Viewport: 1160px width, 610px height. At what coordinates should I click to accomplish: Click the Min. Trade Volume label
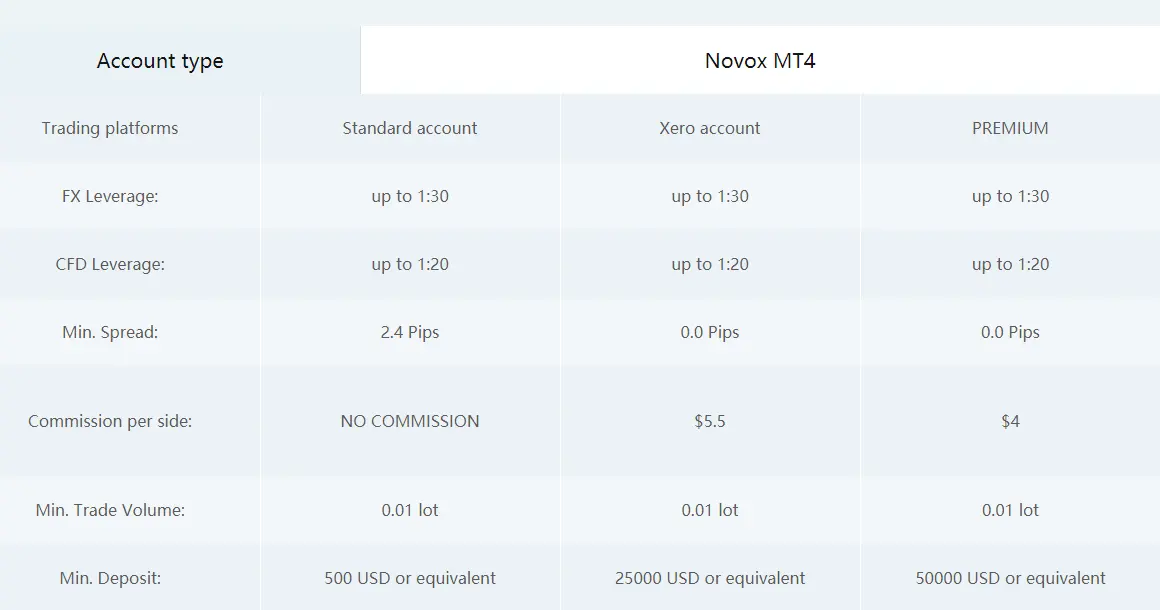click(109, 509)
